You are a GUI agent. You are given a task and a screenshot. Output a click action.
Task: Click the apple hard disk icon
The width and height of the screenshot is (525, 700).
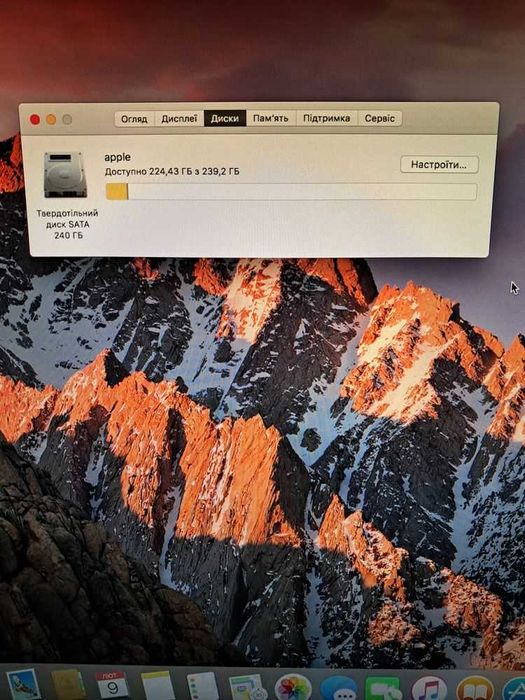65,175
